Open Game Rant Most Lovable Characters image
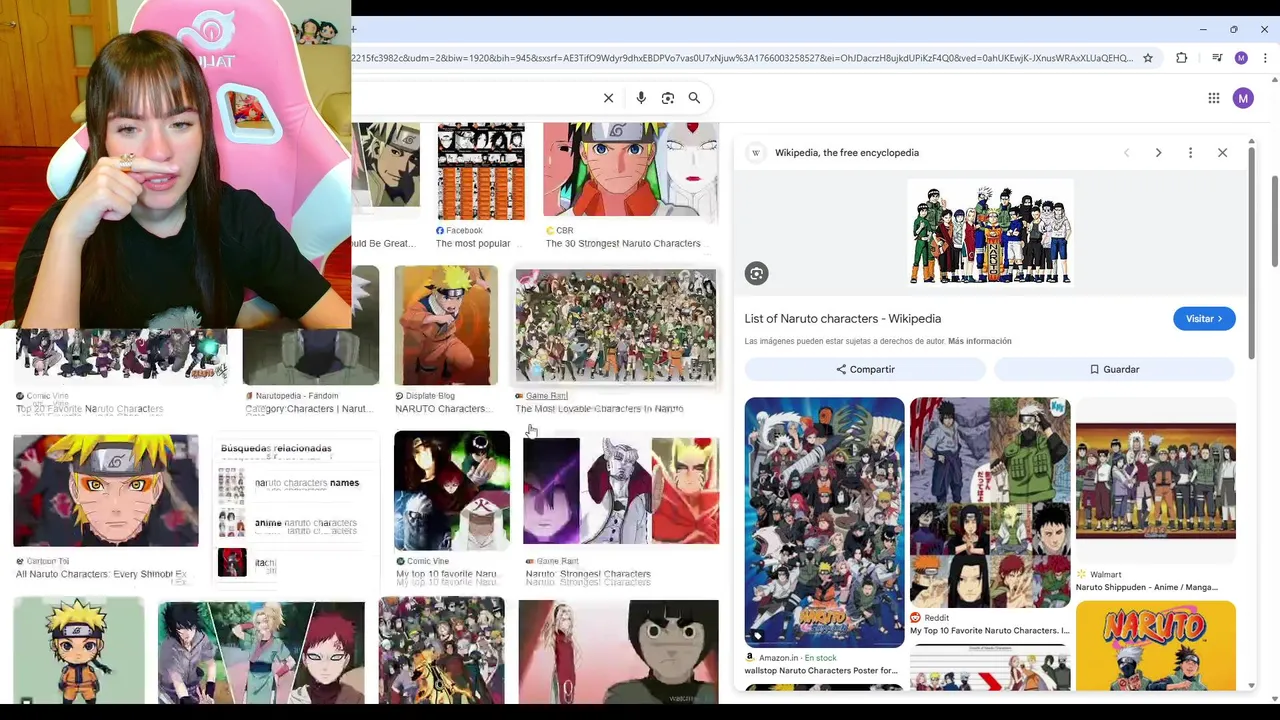Viewport: 1280px width, 720px height. click(616, 326)
